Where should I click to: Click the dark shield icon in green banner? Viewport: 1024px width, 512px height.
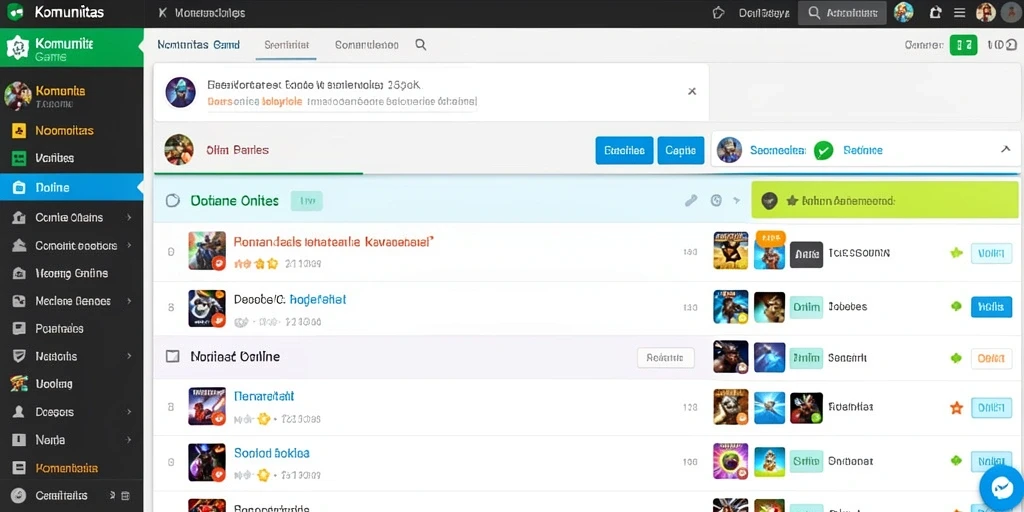click(x=769, y=201)
